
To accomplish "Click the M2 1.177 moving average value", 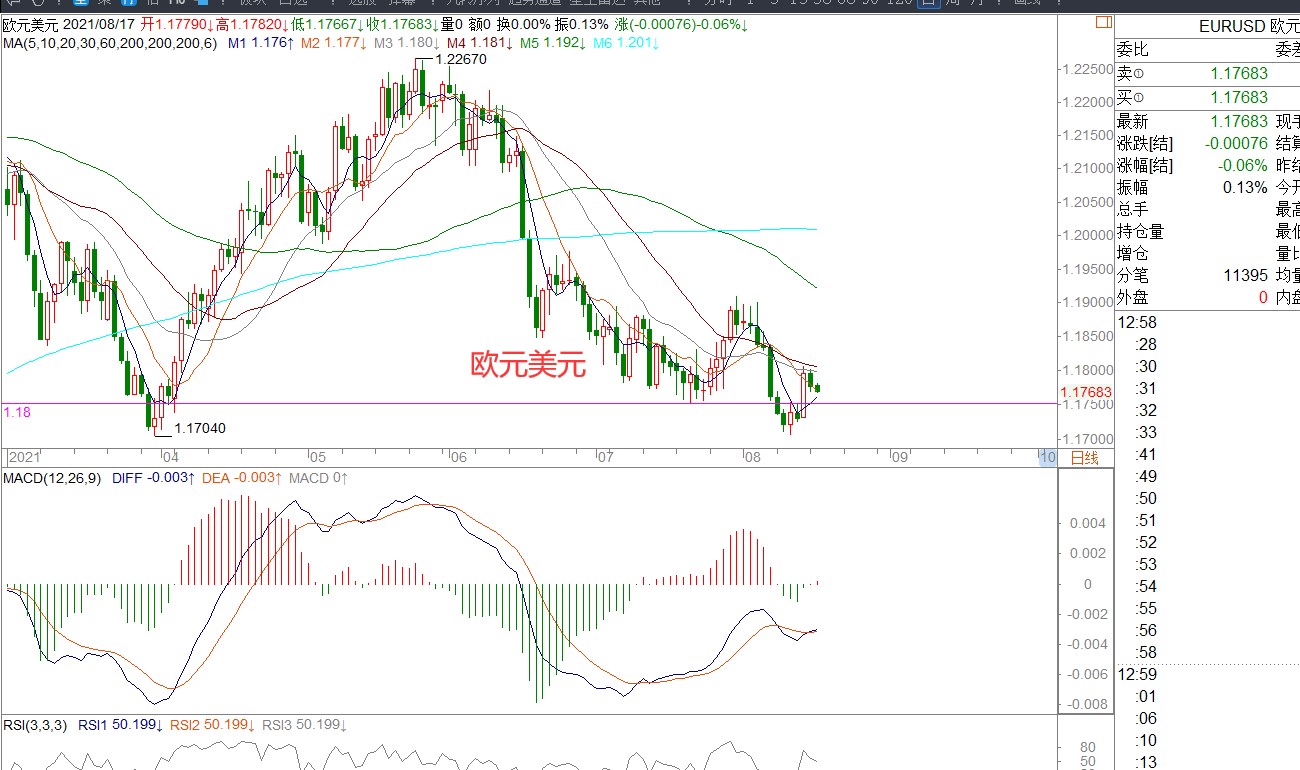I will coord(334,43).
